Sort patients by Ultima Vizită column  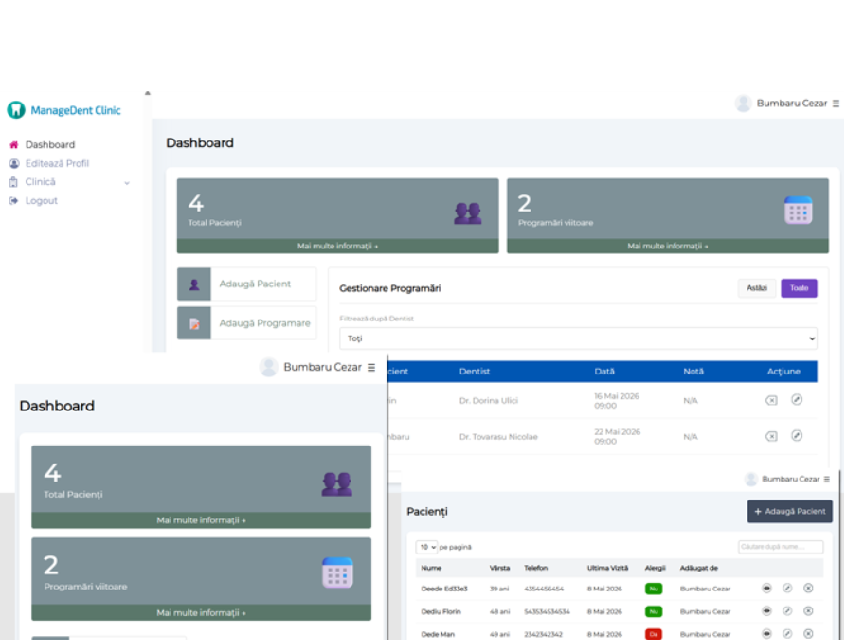[x=607, y=568]
